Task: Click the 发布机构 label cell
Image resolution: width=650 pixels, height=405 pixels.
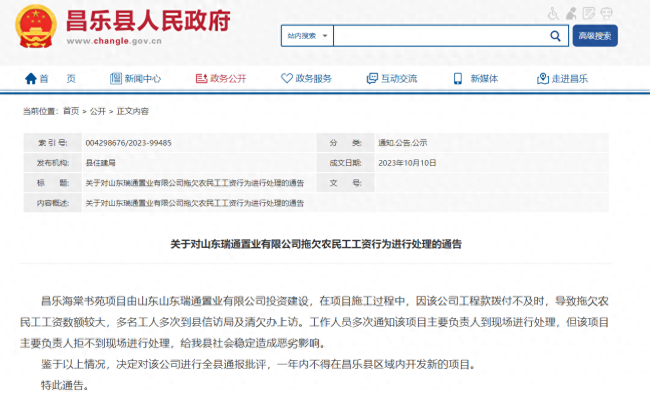Action: (x=53, y=163)
